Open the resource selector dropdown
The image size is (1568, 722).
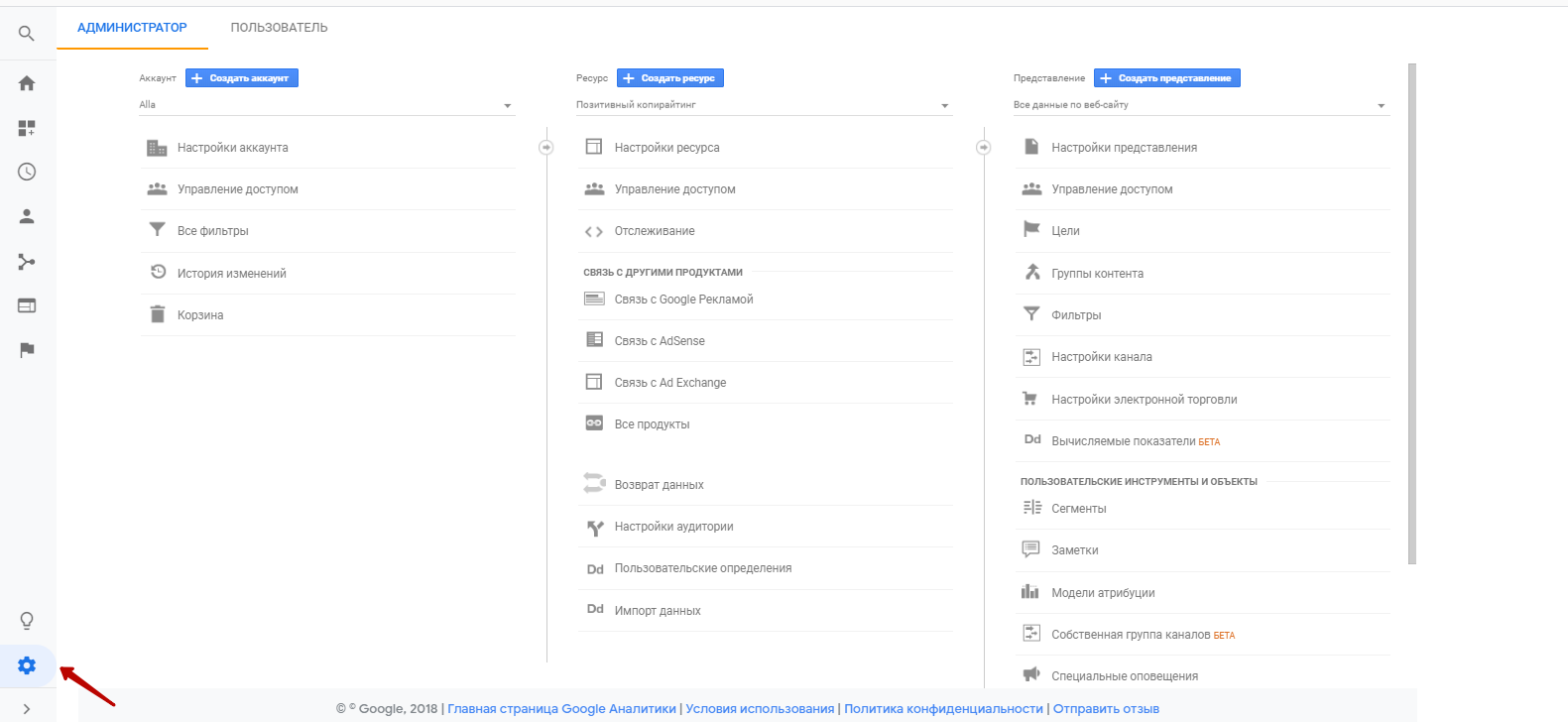coord(763,105)
